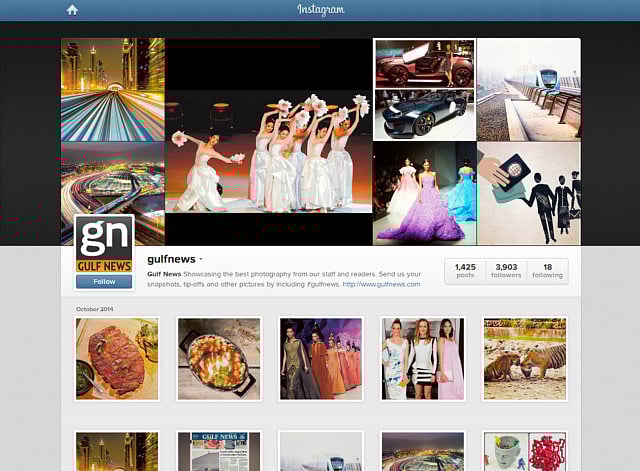Open the gulfnews.com website link
Viewport: 640px width, 471px height.
click(x=381, y=284)
